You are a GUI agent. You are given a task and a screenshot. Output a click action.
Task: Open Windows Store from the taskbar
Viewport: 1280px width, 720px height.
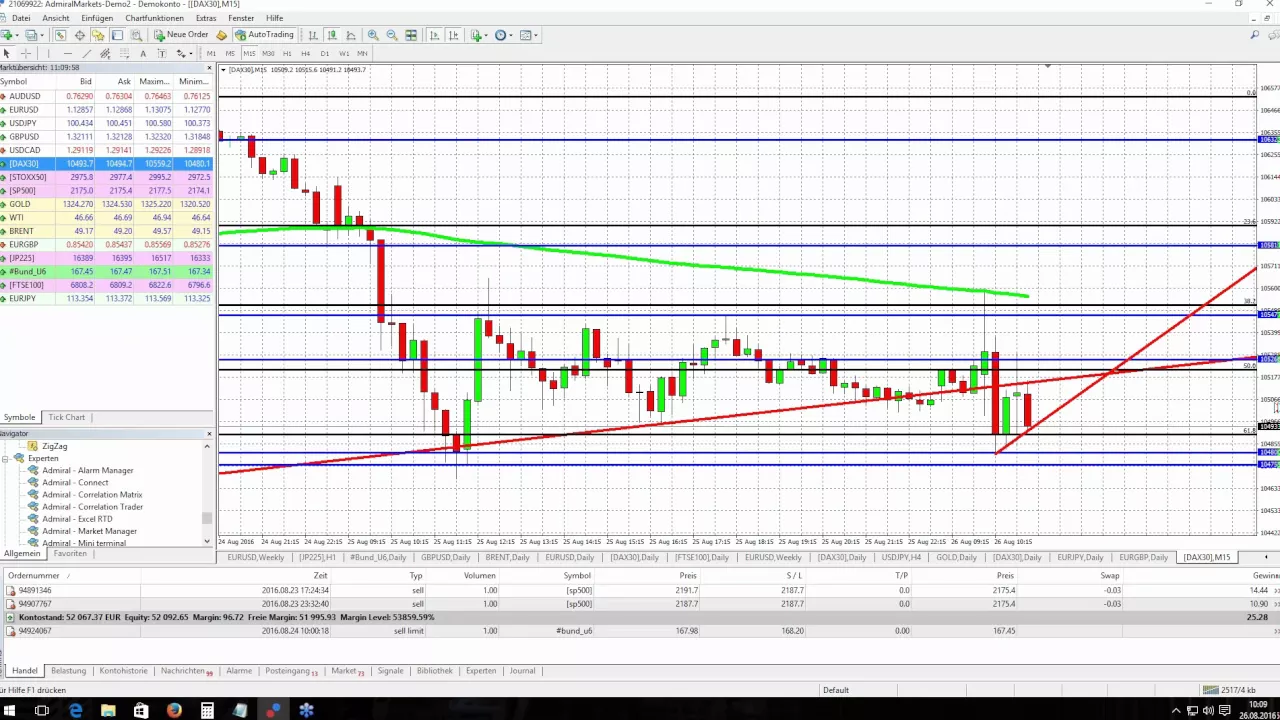click(x=141, y=711)
